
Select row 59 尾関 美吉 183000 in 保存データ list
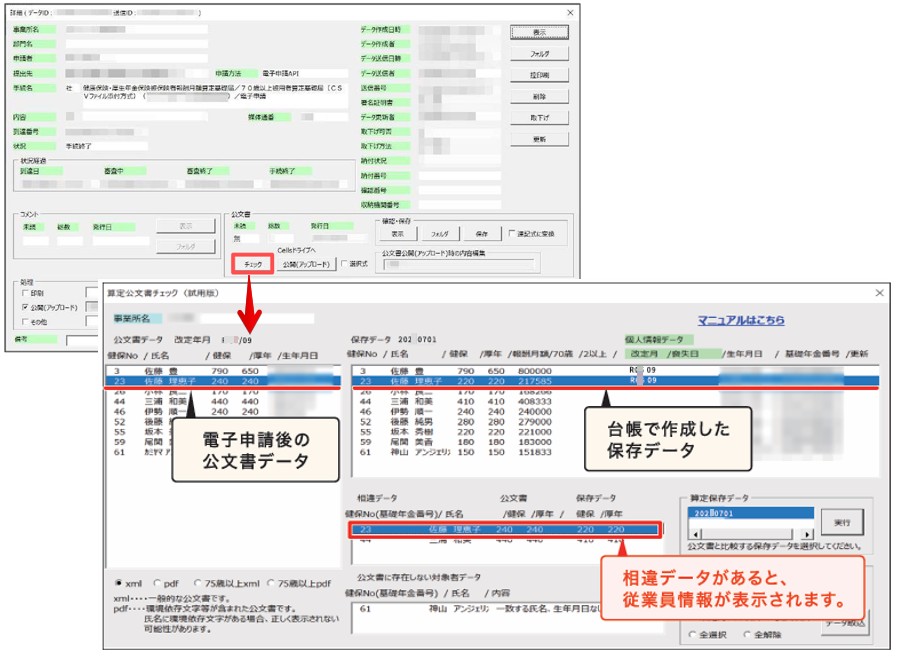(615, 442)
